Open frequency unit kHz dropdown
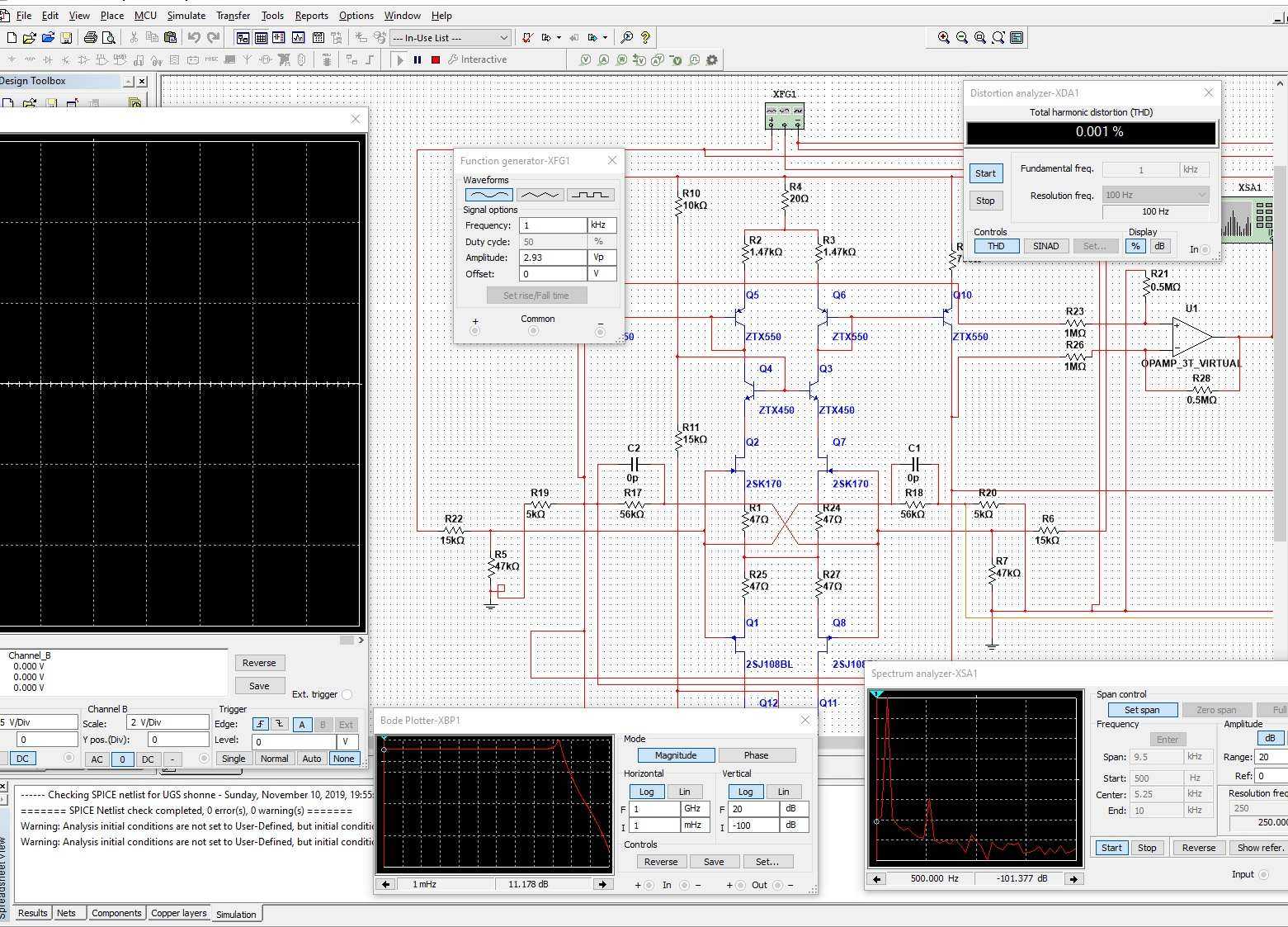 tap(602, 225)
